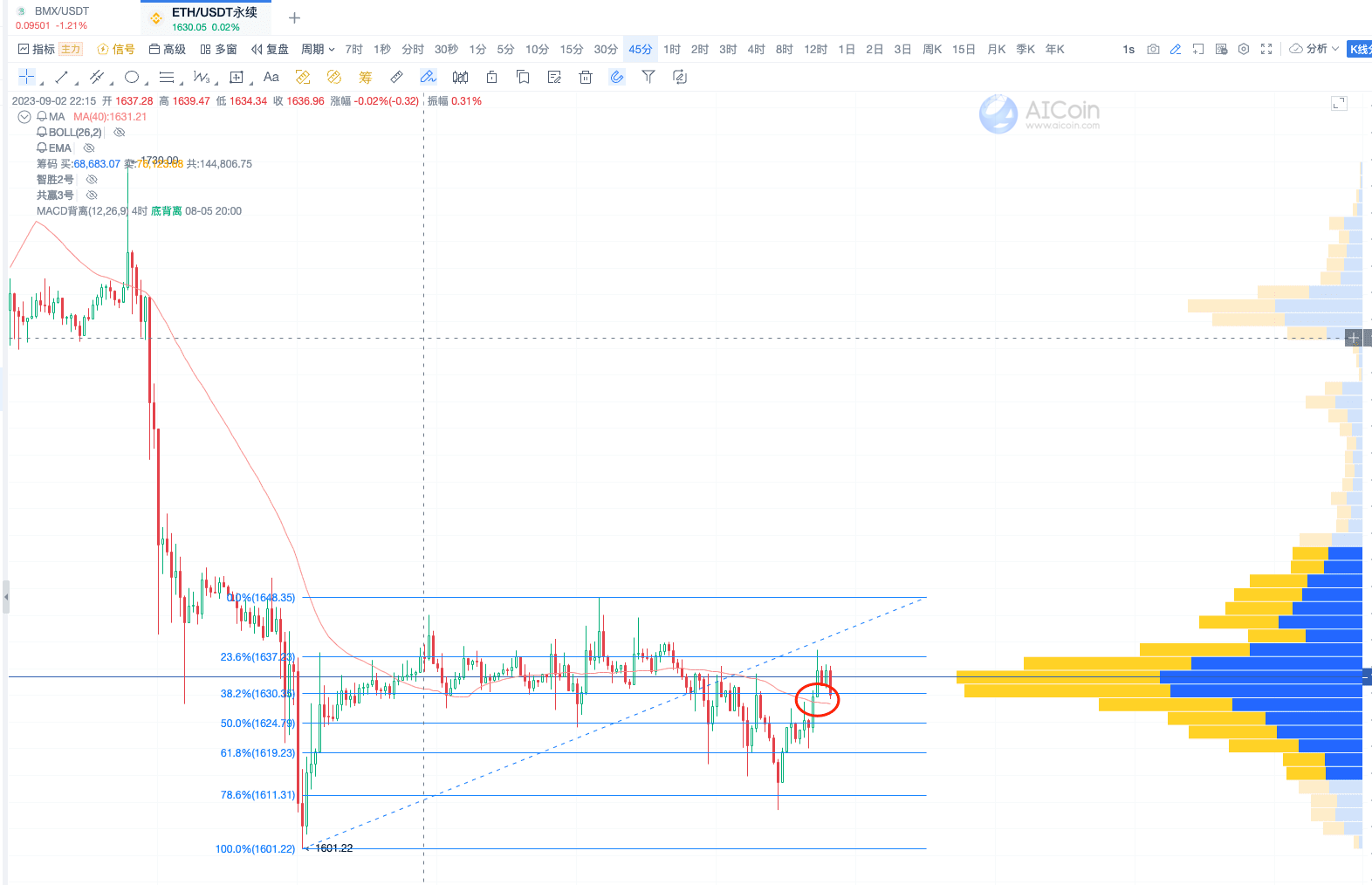The image size is (1372, 885).
Task: Select the ETH/USDT永续 tab
Action: click(206, 17)
